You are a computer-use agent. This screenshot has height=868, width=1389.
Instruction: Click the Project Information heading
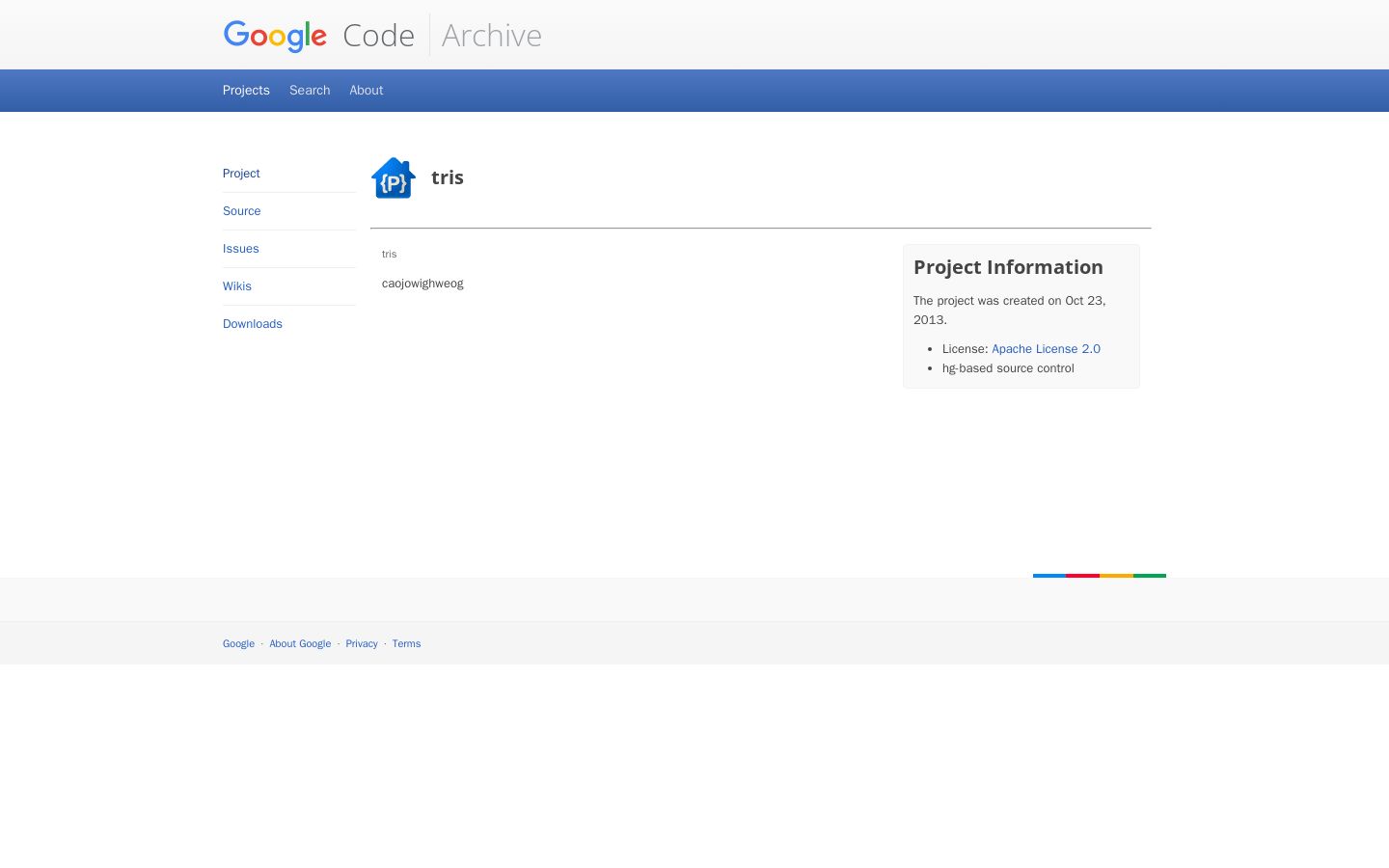(x=1008, y=267)
